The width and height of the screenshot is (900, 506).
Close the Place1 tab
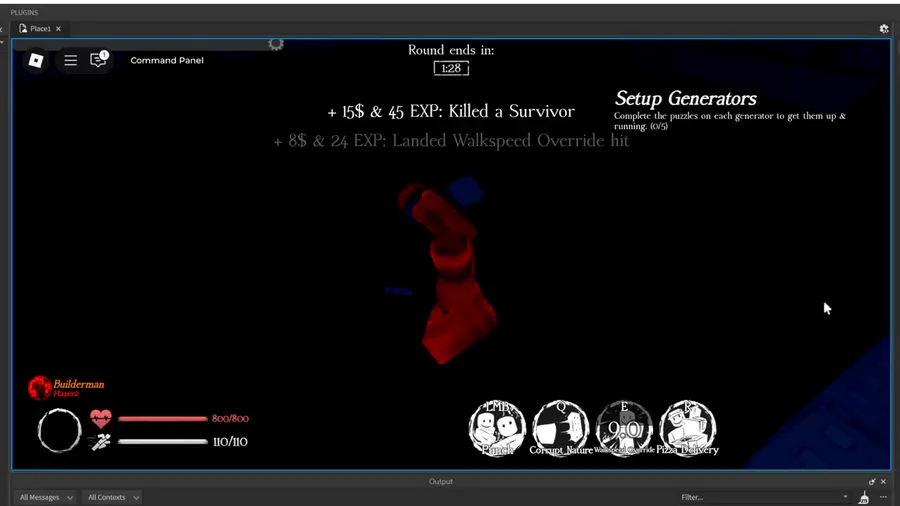point(58,29)
